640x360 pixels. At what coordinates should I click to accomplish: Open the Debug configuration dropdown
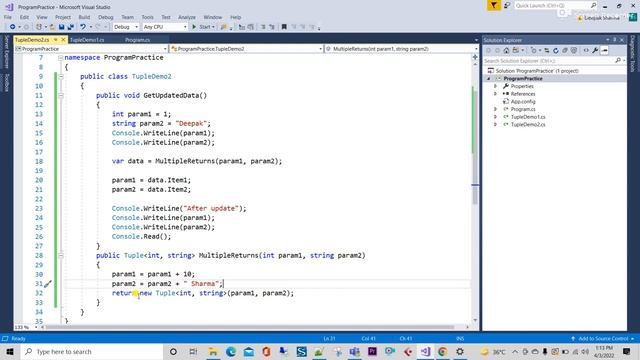pyautogui.click(x=126, y=27)
